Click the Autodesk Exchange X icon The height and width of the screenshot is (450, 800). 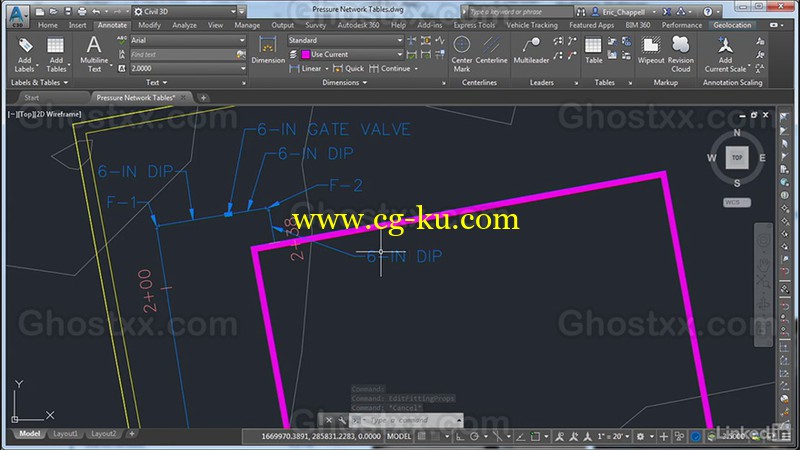(667, 11)
